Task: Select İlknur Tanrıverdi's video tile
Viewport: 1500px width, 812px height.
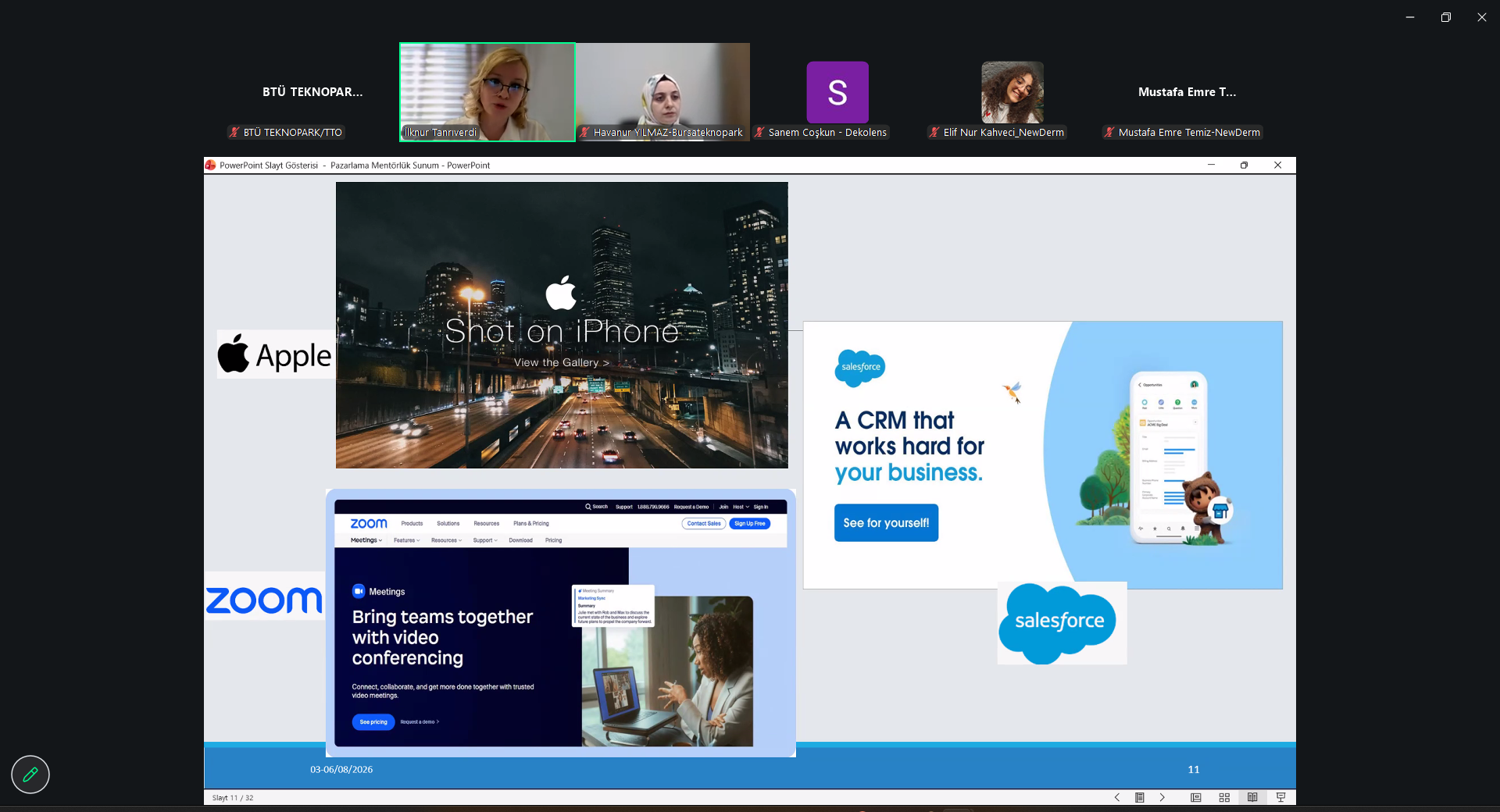Action: [487, 92]
